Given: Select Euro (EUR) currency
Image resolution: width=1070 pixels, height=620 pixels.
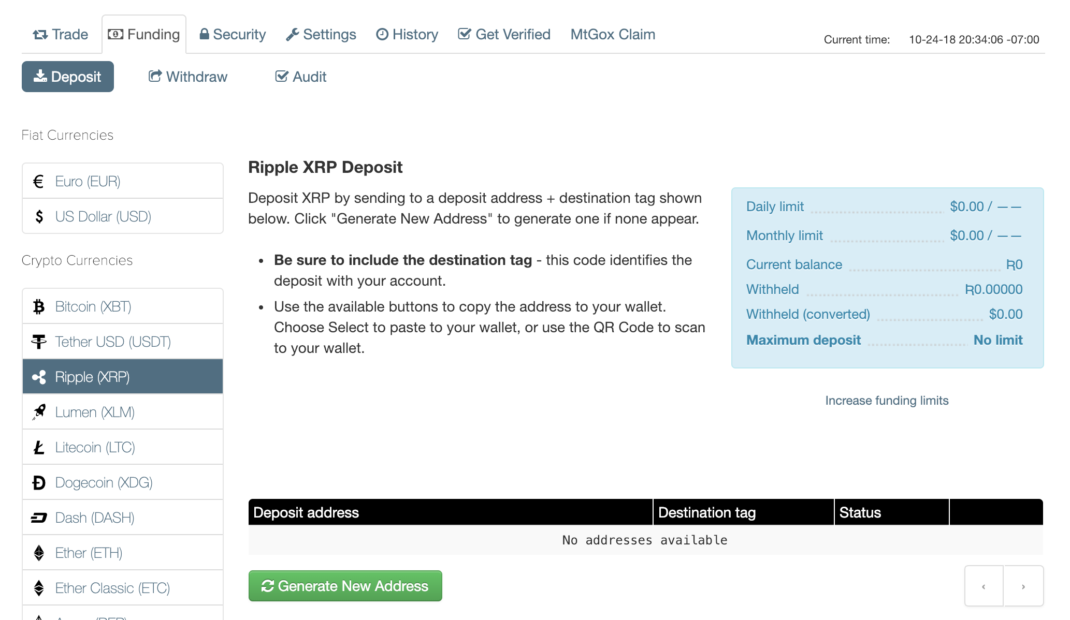Looking at the screenshot, I should 123,181.
